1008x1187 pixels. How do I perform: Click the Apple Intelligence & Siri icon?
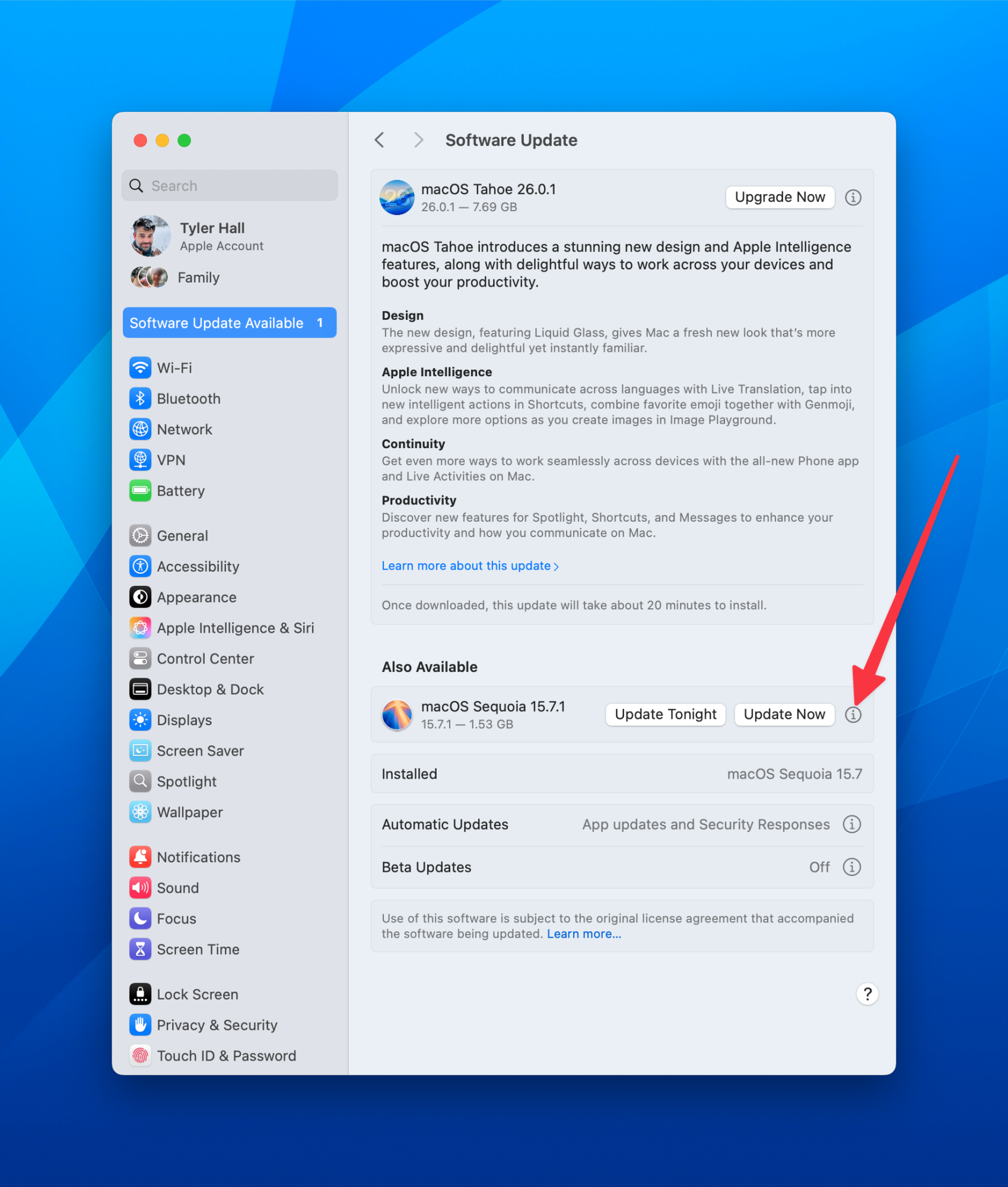click(140, 628)
